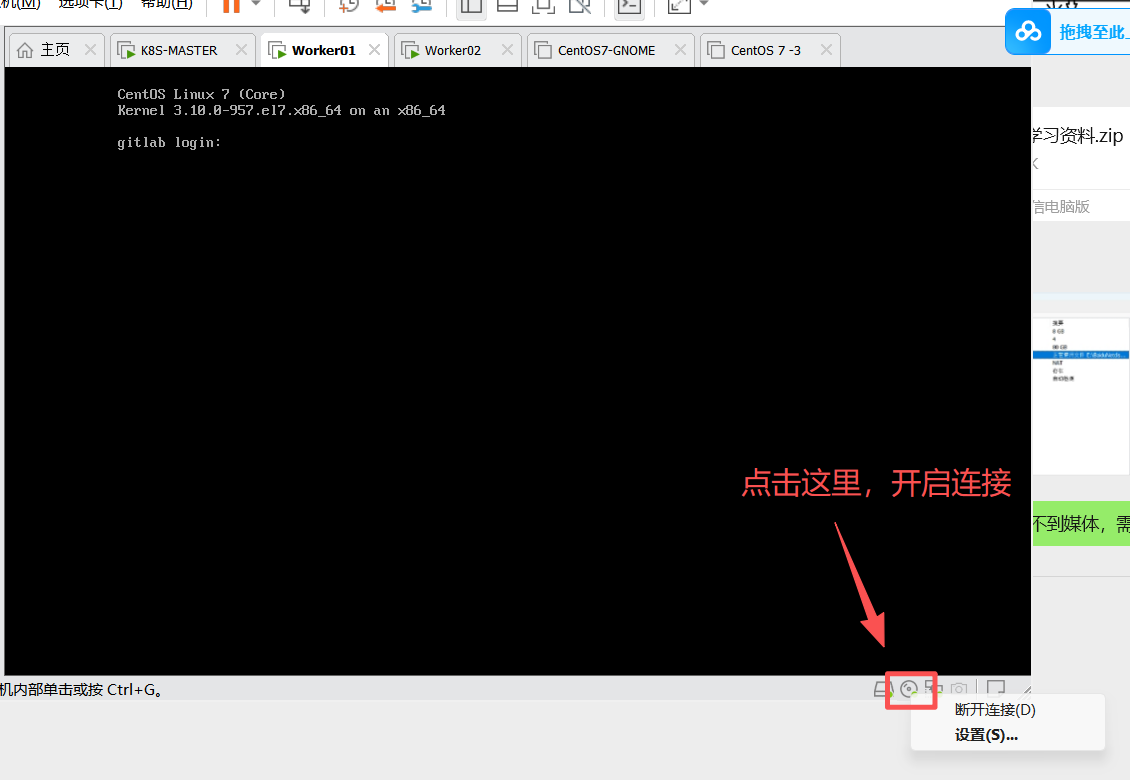Open the 选项卡(T) menu
The image size is (1130, 780).
(90, 4)
